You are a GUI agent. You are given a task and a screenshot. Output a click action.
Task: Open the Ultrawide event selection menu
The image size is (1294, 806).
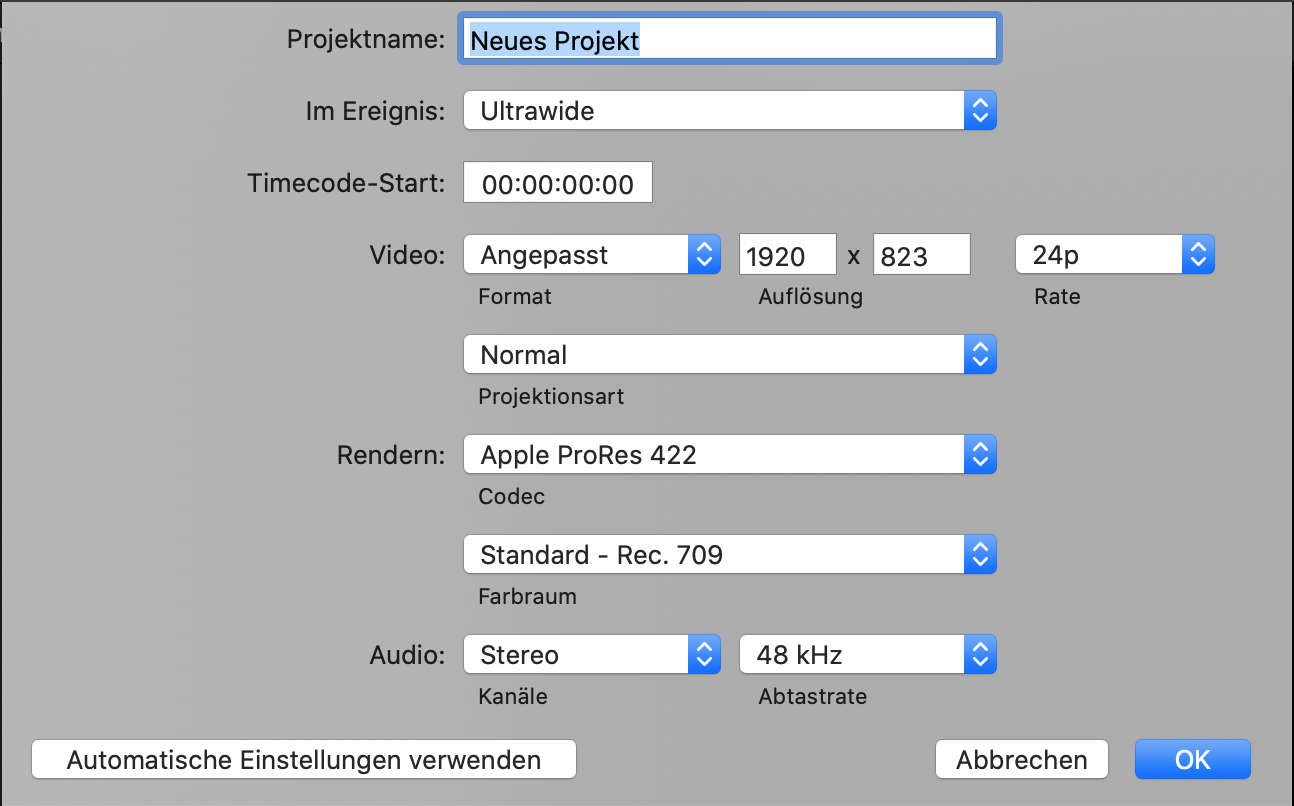pyautogui.click(x=712, y=111)
